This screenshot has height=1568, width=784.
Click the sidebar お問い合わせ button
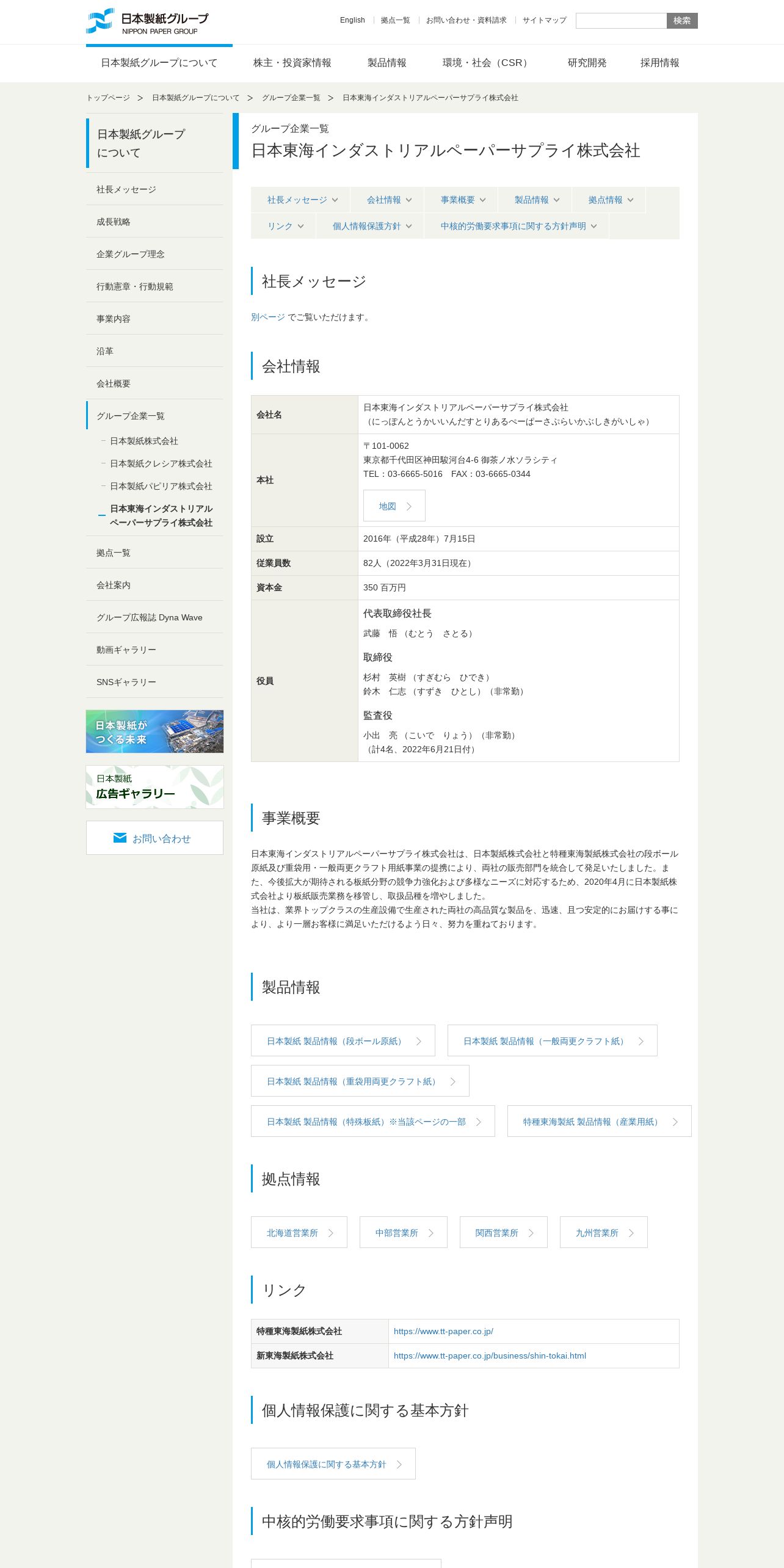pos(154,838)
